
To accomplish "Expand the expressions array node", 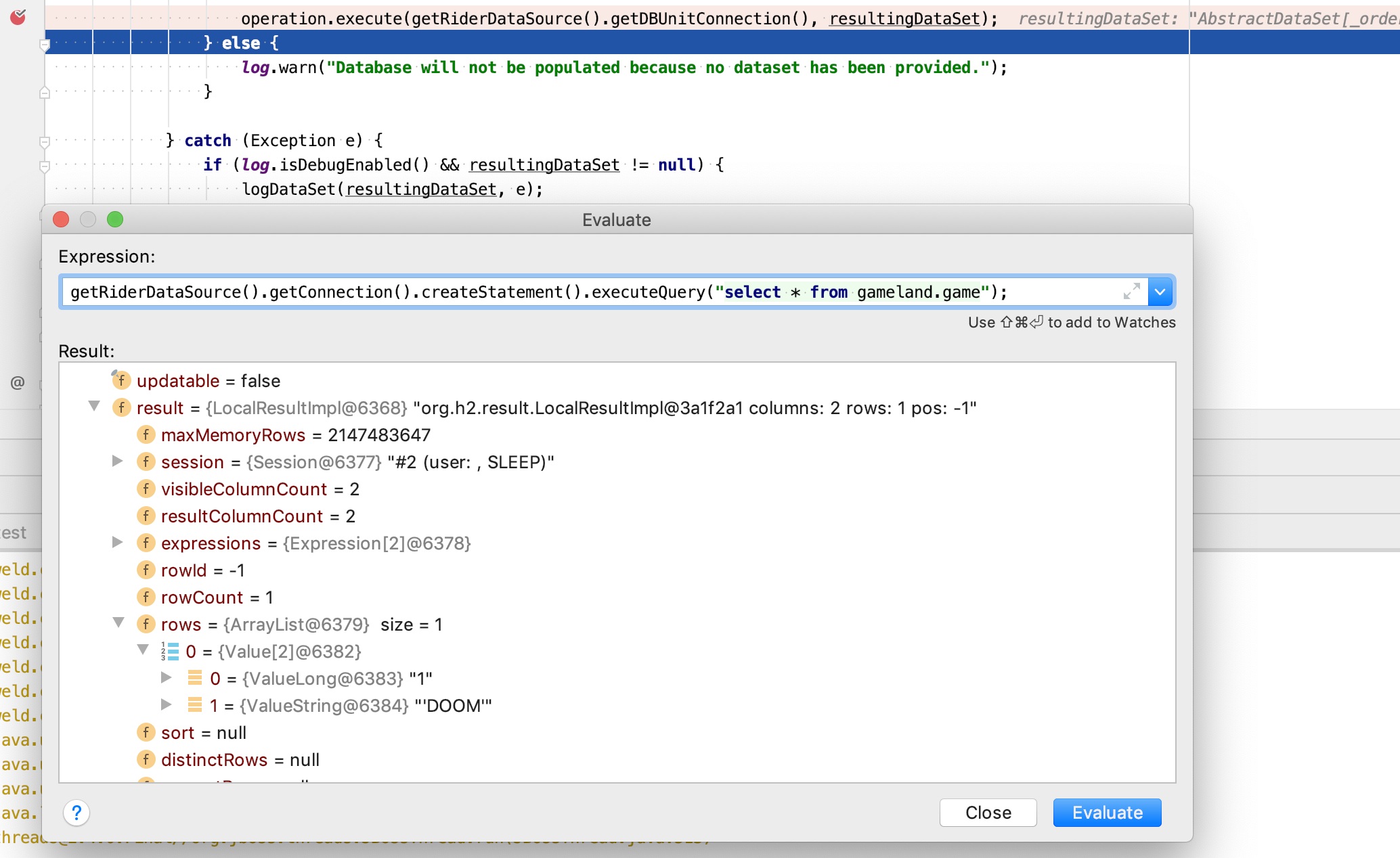I will [118, 543].
